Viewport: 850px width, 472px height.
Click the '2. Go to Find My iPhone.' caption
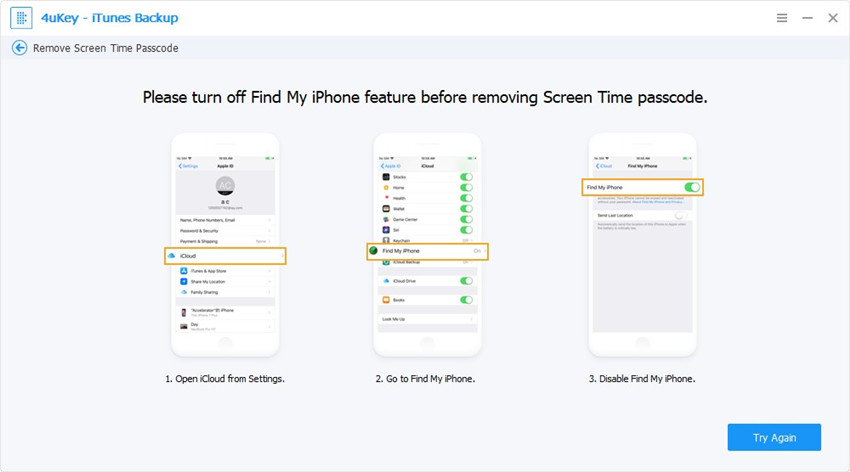coord(426,379)
